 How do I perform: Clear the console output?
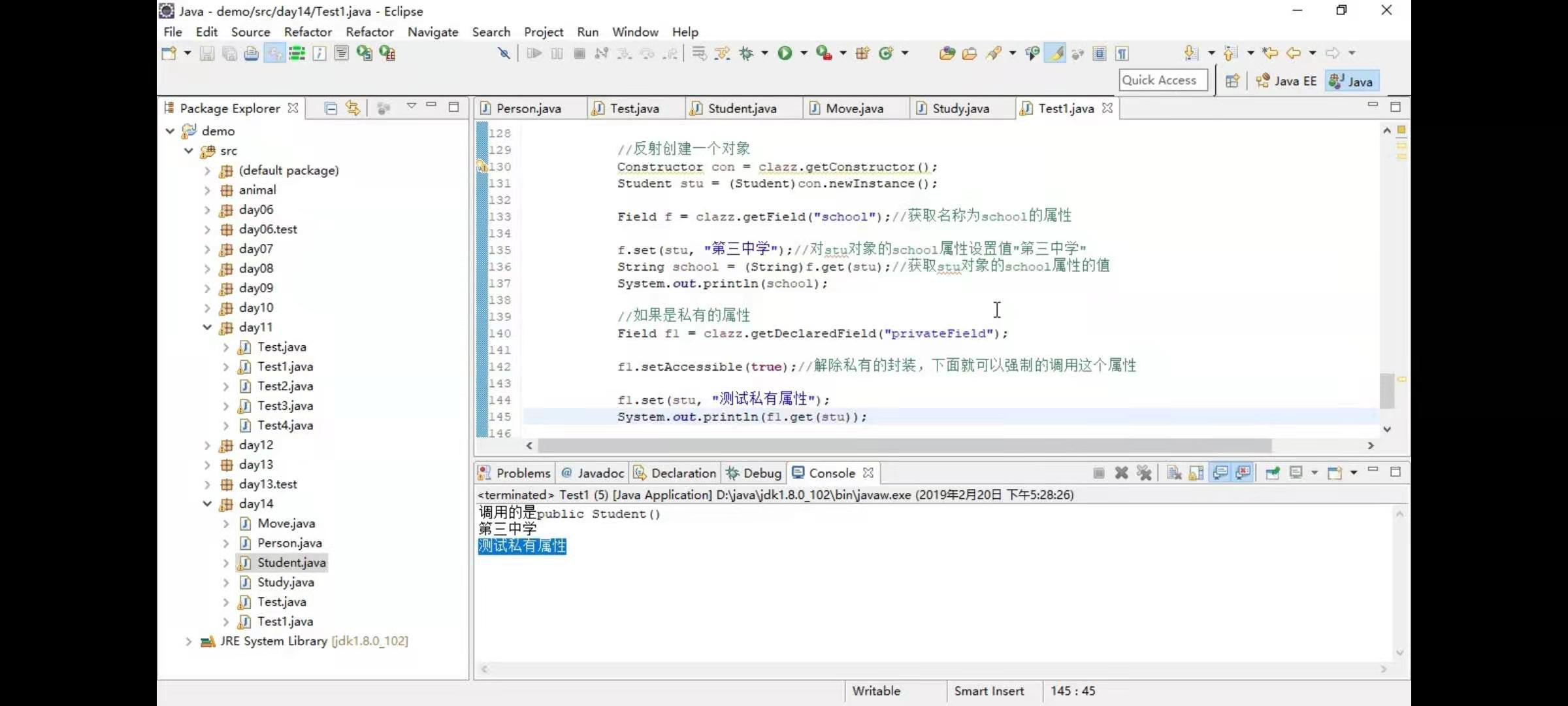1173,473
